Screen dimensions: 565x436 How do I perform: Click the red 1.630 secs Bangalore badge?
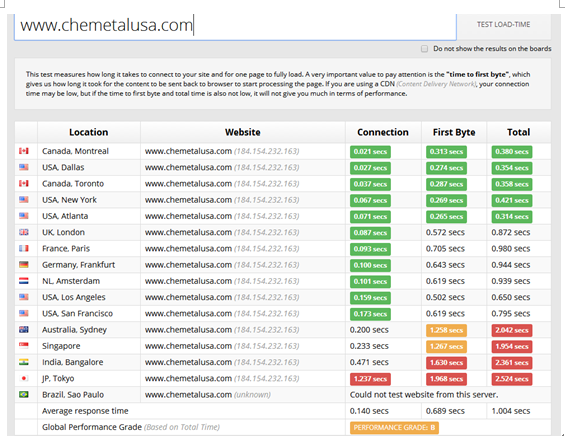pyautogui.click(x=446, y=362)
